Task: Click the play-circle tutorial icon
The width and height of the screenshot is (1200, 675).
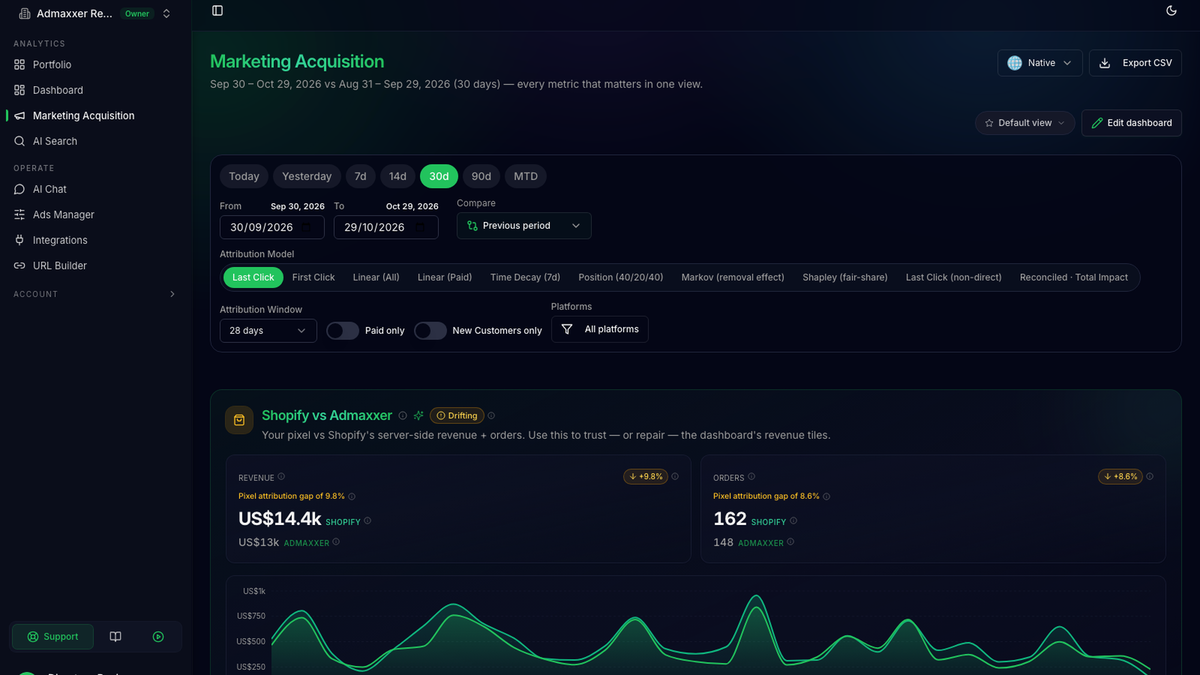Action: pos(158,637)
